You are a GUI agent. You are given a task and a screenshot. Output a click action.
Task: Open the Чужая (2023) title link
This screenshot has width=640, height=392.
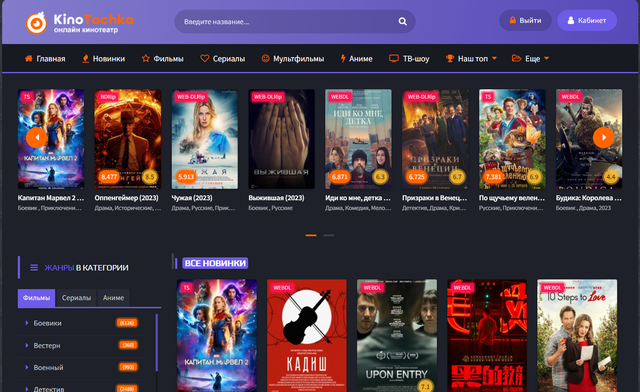click(x=192, y=198)
